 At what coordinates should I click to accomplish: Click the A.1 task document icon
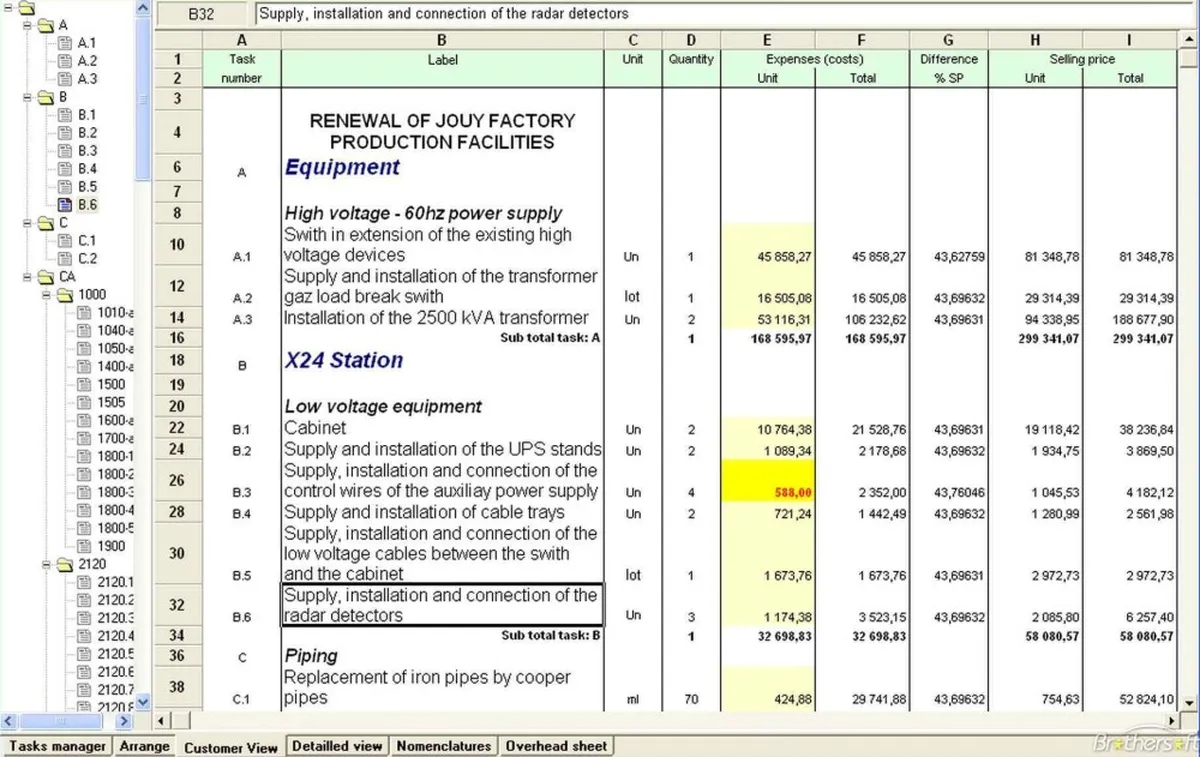(x=66, y=43)
